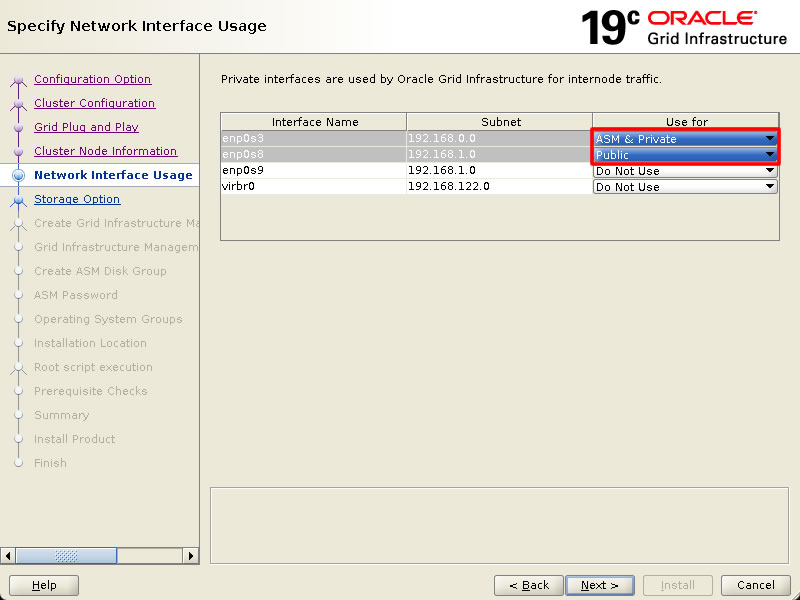The image size is (800, 600).
Task: Click the 192.168.0.0 subnet cell
Action: (x=499, y=138)
